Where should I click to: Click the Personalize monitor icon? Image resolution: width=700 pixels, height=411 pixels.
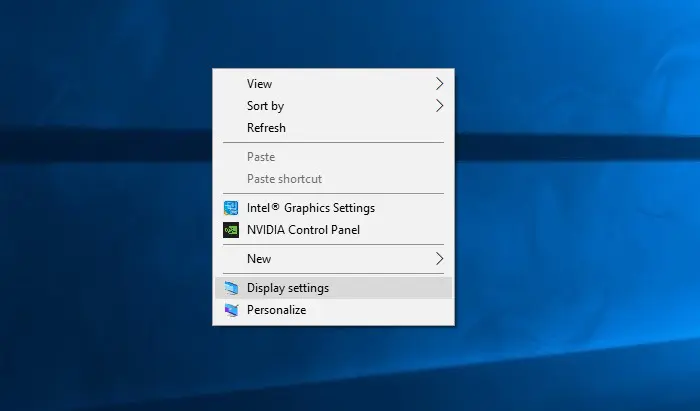tap(231, 310)
